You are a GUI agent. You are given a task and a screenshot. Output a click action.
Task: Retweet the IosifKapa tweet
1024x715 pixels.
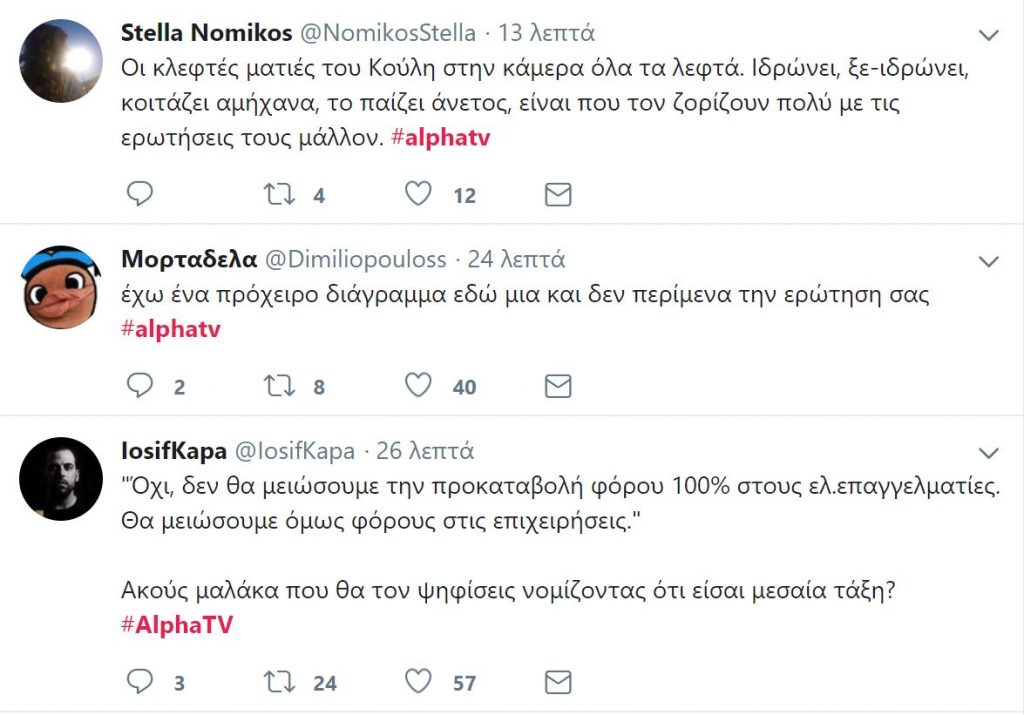click(278, 683)
